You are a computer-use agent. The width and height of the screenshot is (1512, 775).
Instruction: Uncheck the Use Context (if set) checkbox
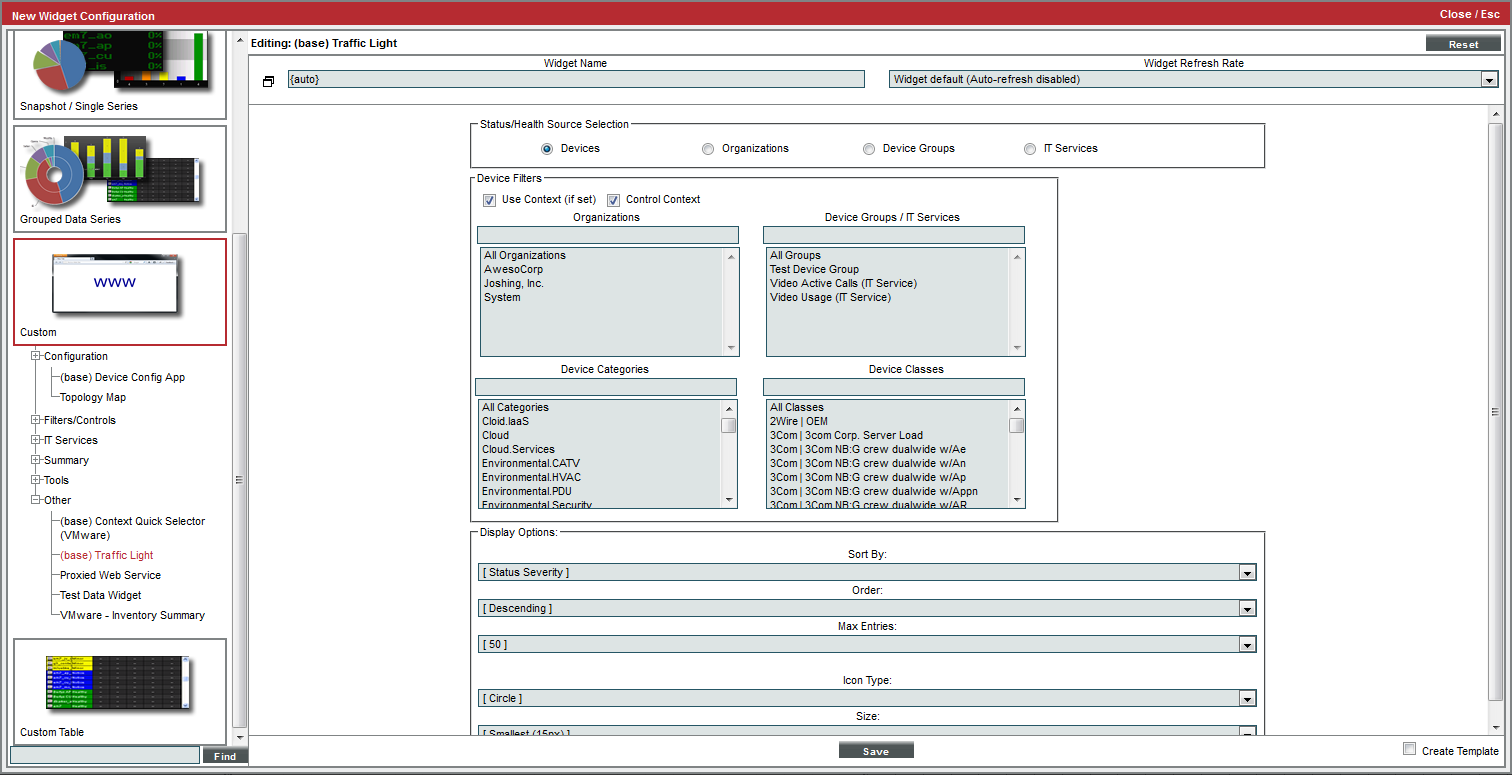coord(490,200)
